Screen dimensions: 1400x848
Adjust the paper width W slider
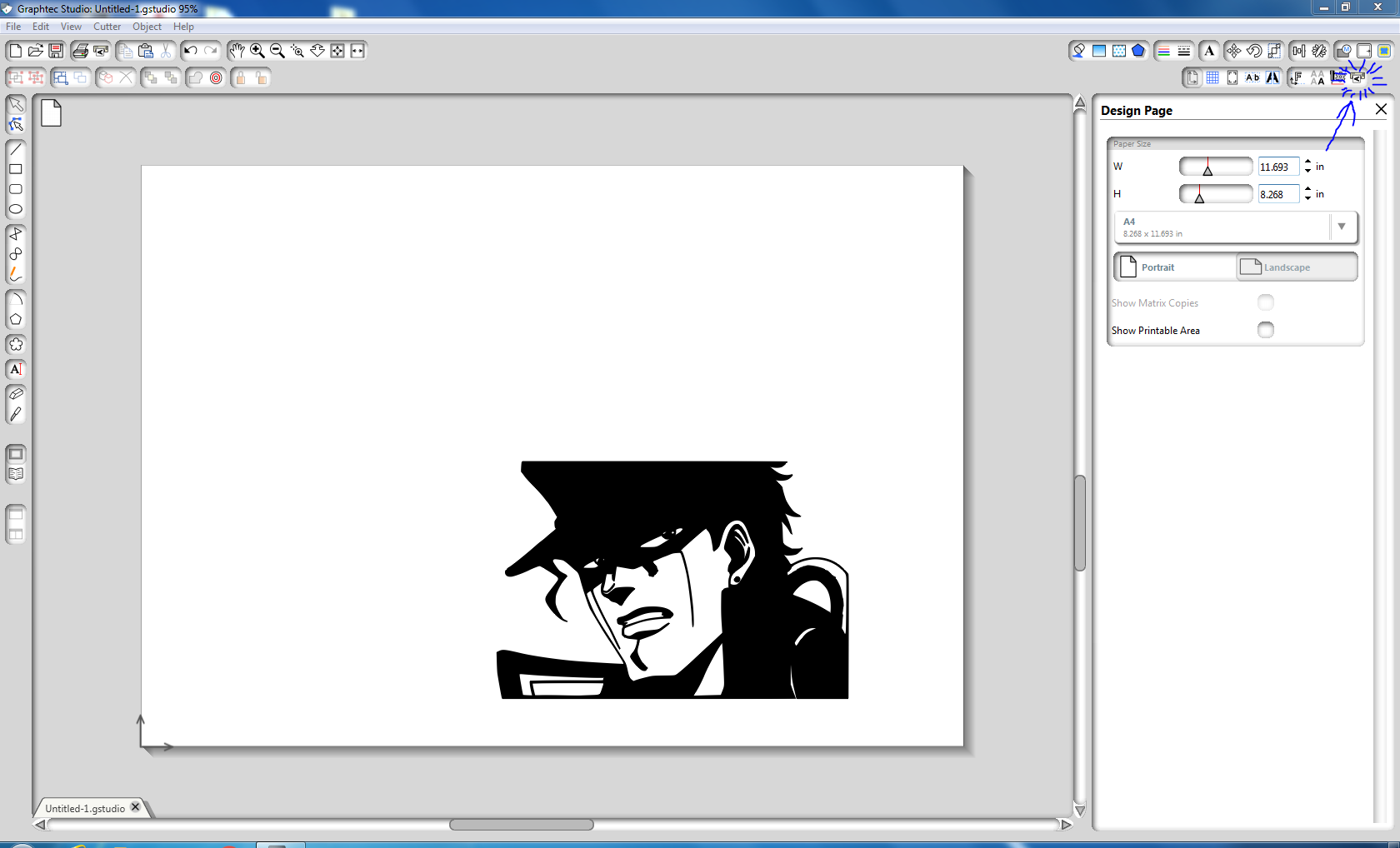[x=1216, y=167]
